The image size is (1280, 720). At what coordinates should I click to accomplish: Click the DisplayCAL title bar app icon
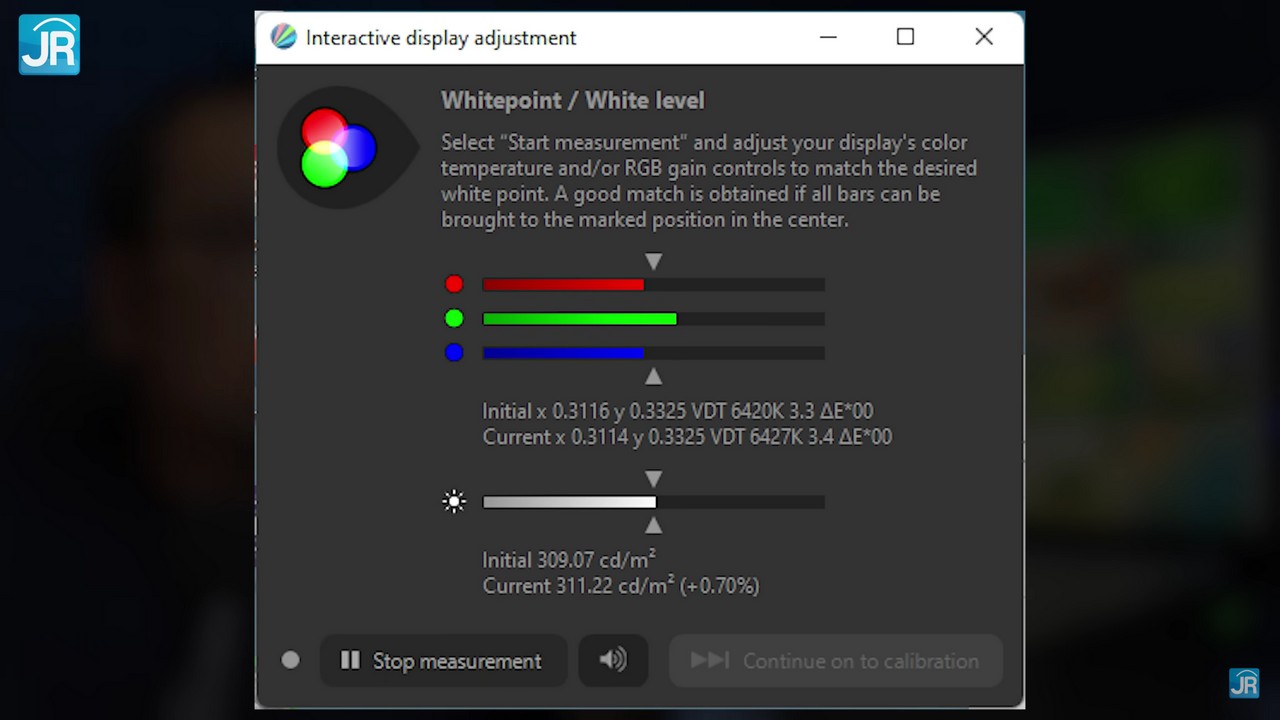coord(284,38)
